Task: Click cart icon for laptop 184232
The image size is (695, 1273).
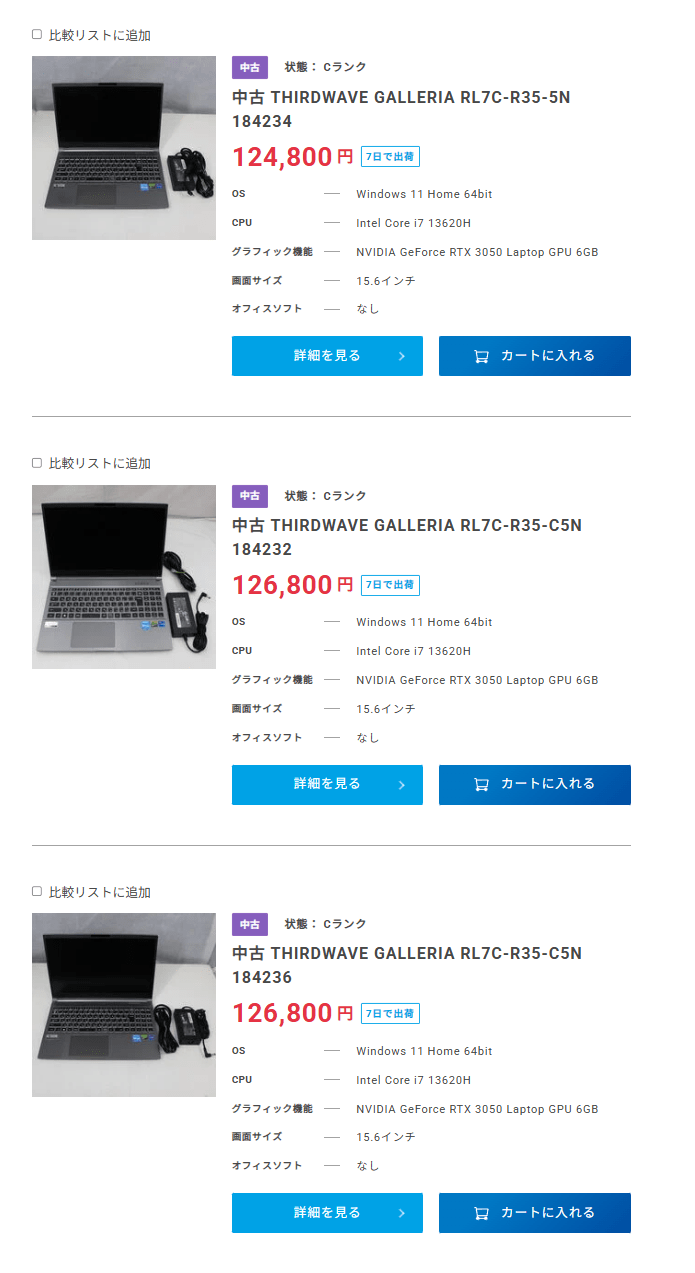Action: click(x=481, y=785)
